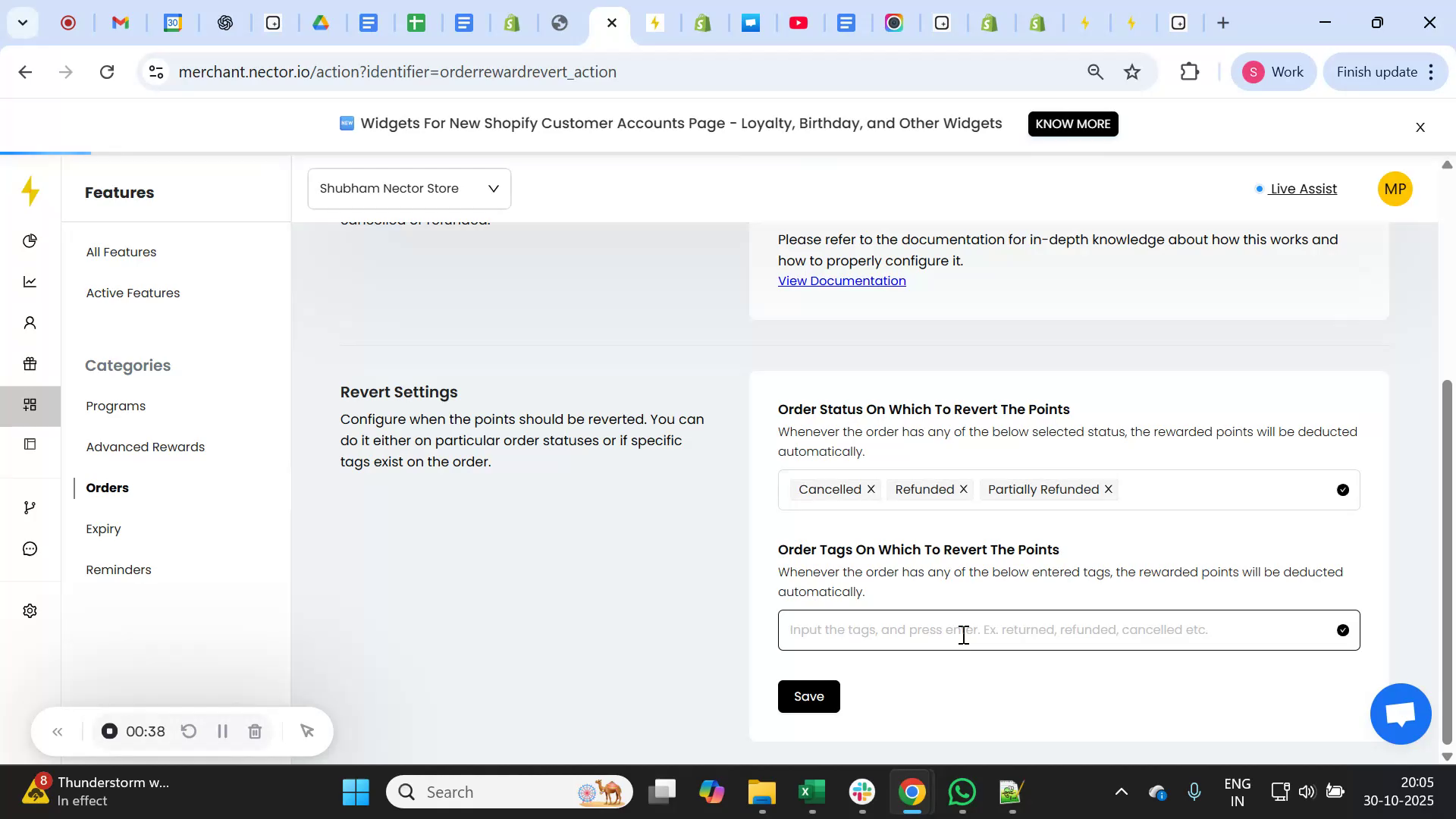Switch to the Orders category
Image resolution: width=1456 pixels, height=819 pixels.
pyautogui.click(x=108, y=488)
